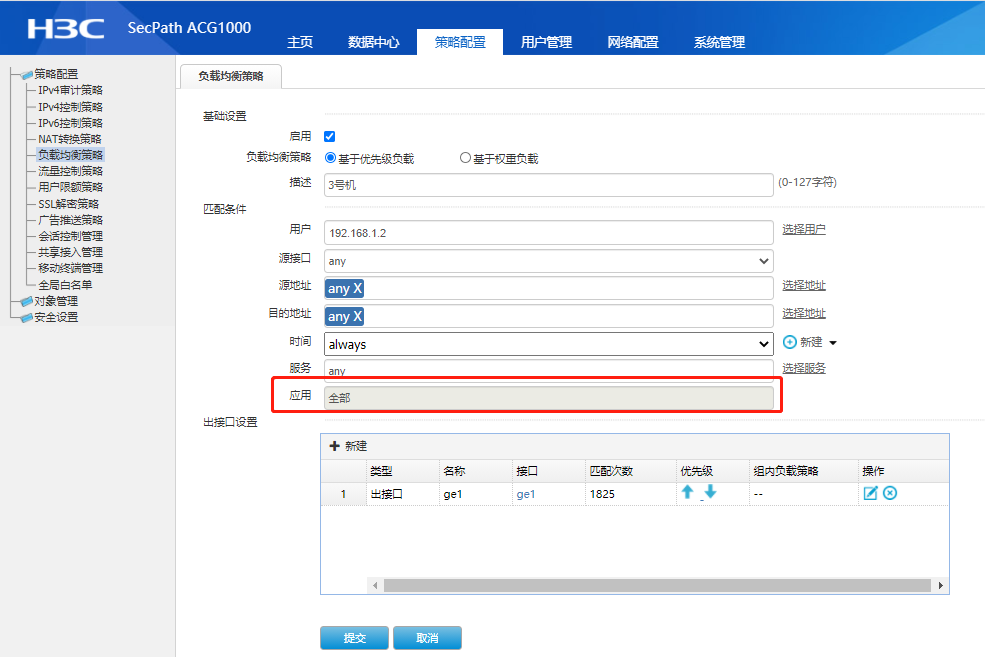Switch to the 网络配置 tab
Image resolution: width=985 pixels, height=657 pixels.
[633, 42]
